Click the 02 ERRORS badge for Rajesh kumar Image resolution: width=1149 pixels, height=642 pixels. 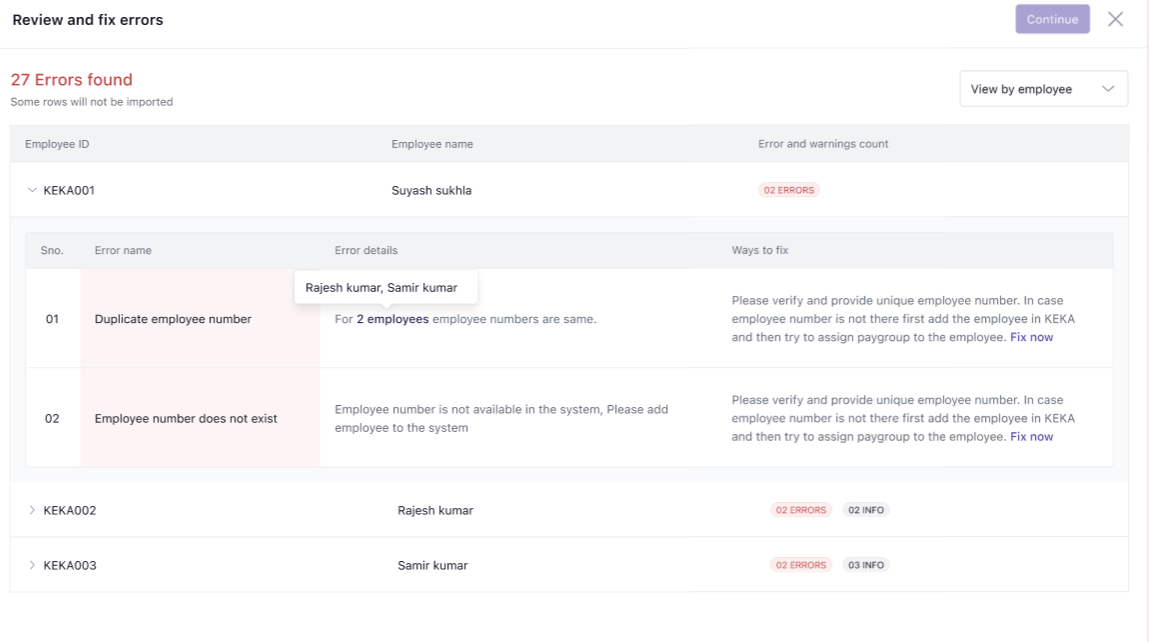click(x=800, y=510)
